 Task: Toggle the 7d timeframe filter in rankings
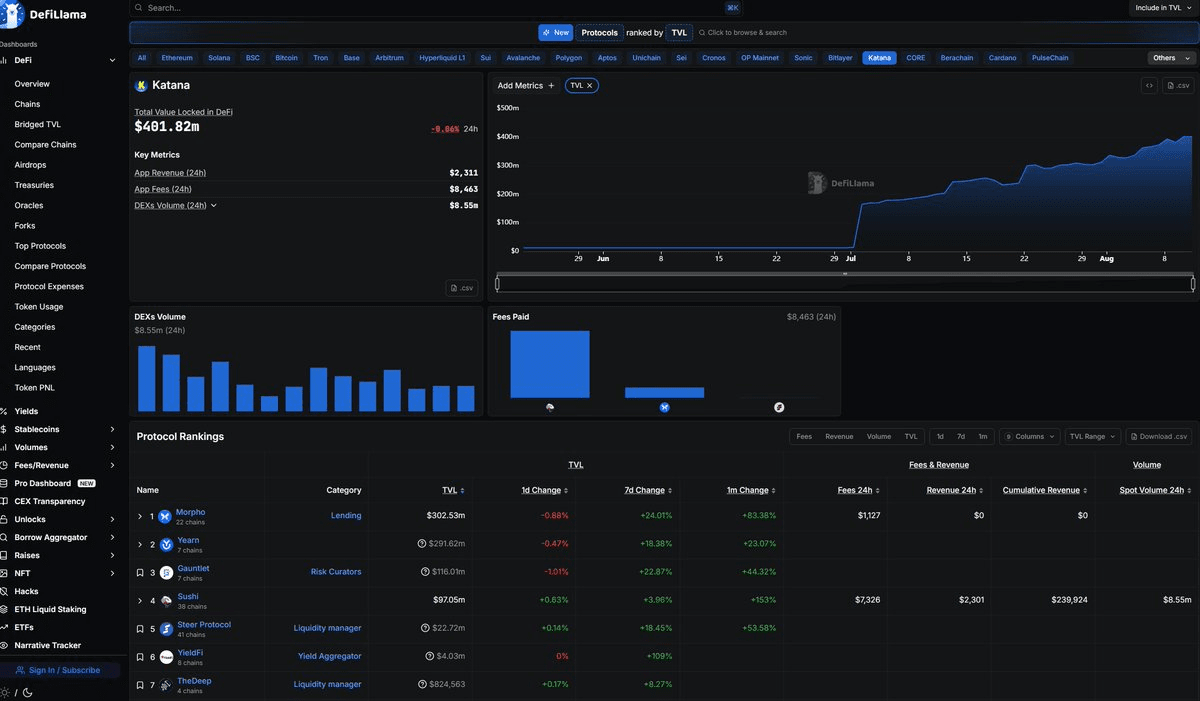pos(961,437)
